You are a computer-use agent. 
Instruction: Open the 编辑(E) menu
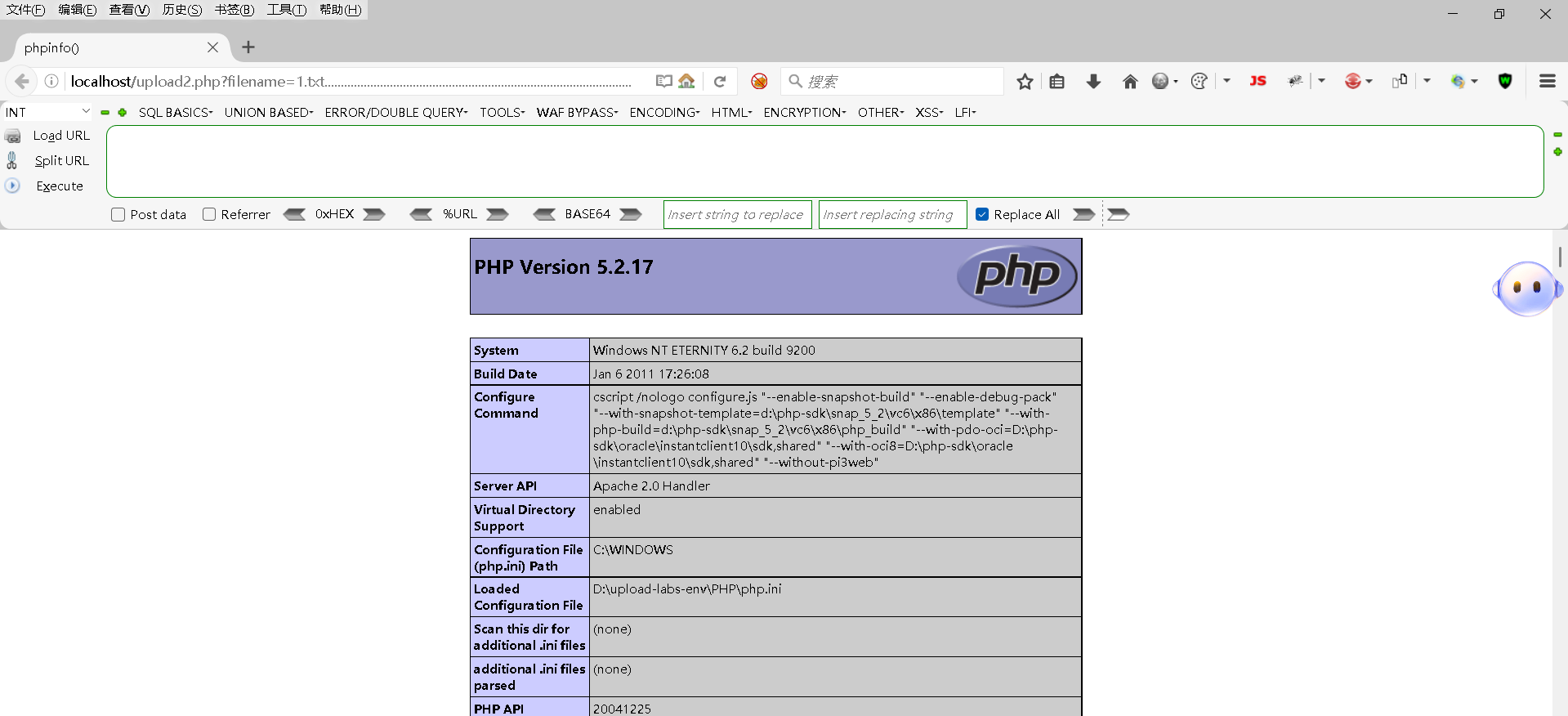78,10
